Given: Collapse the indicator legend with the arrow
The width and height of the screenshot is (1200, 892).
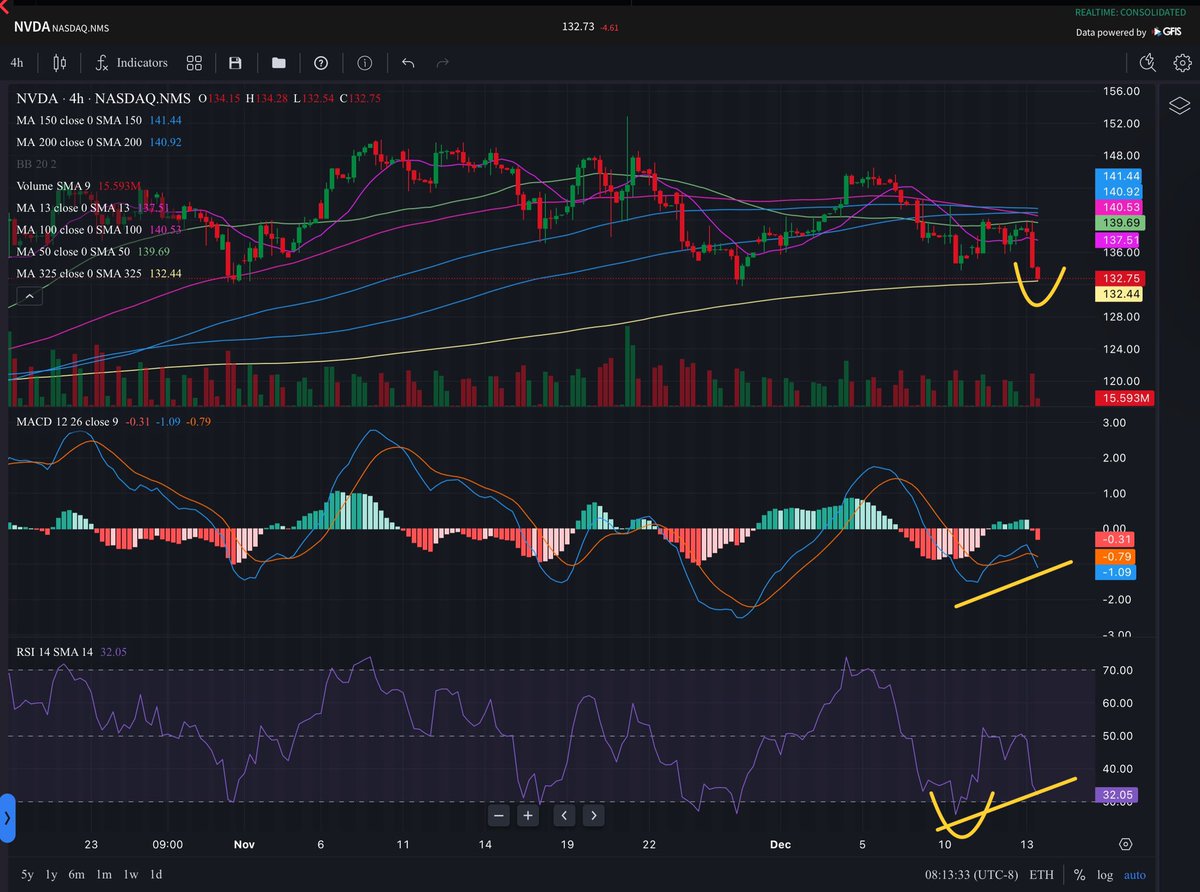Looking at the screenshot, I should pyautogui.click(x=29, y=296).
